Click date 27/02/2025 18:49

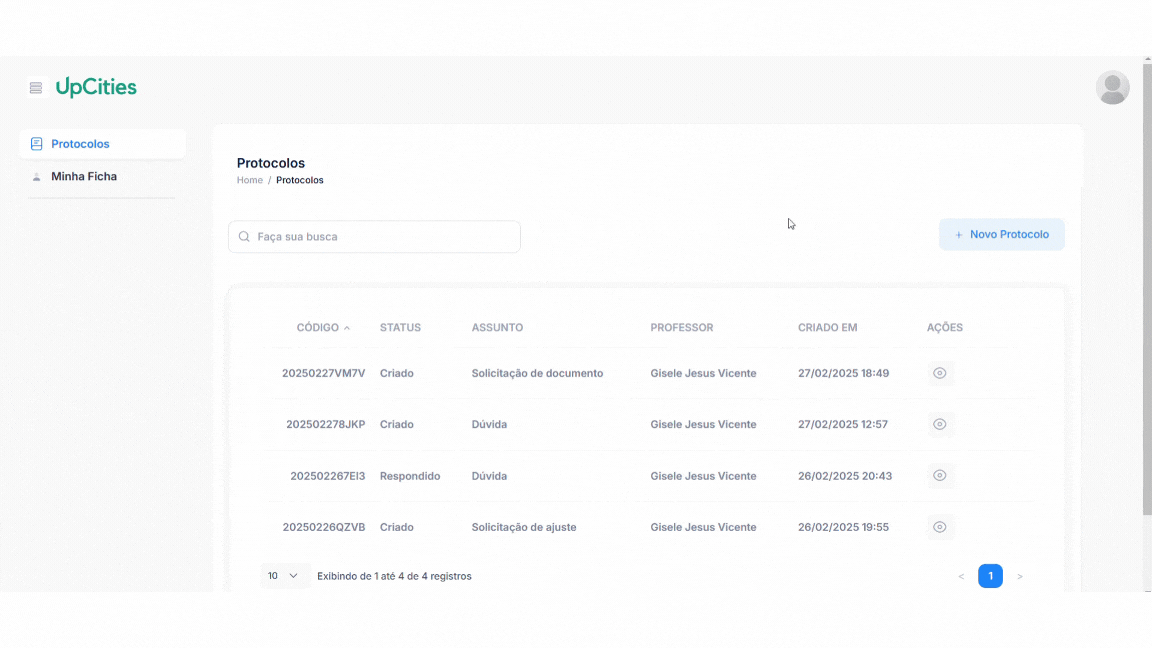click(843, 373)
